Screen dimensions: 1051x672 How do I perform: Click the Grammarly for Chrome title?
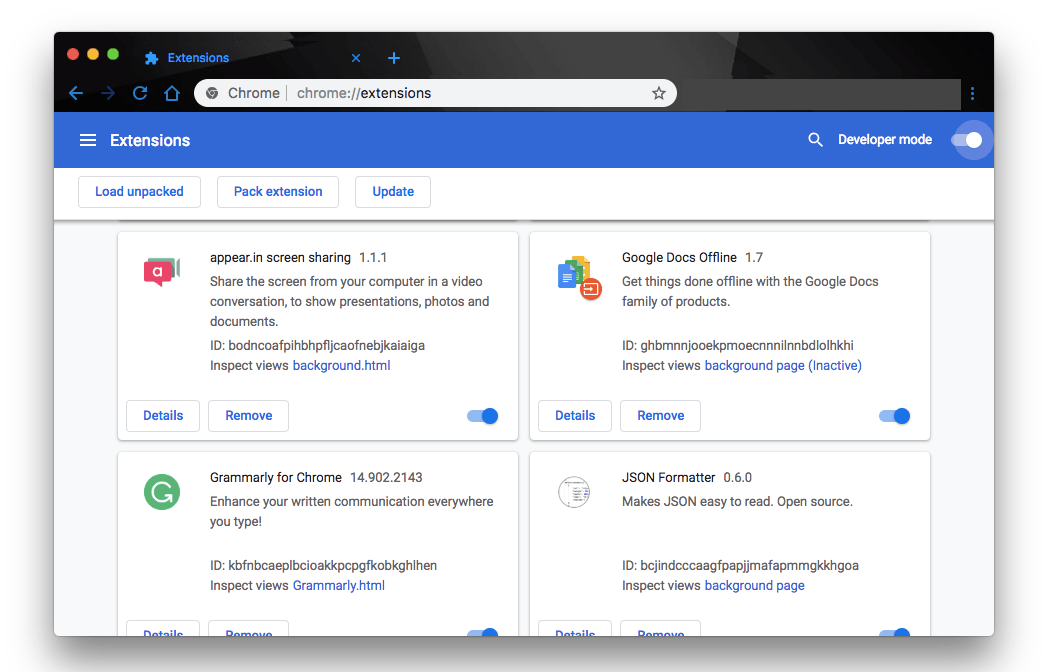(x=275, y=478)
